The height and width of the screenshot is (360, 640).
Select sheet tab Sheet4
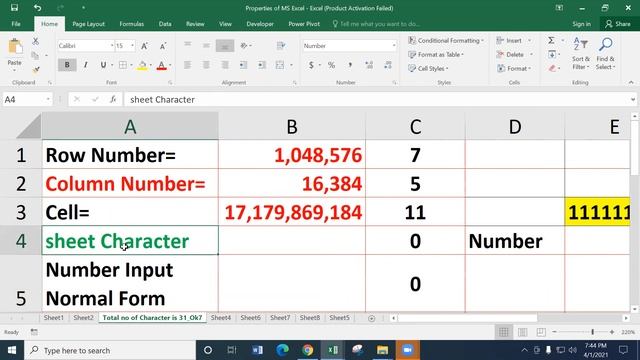click(220, 318)
